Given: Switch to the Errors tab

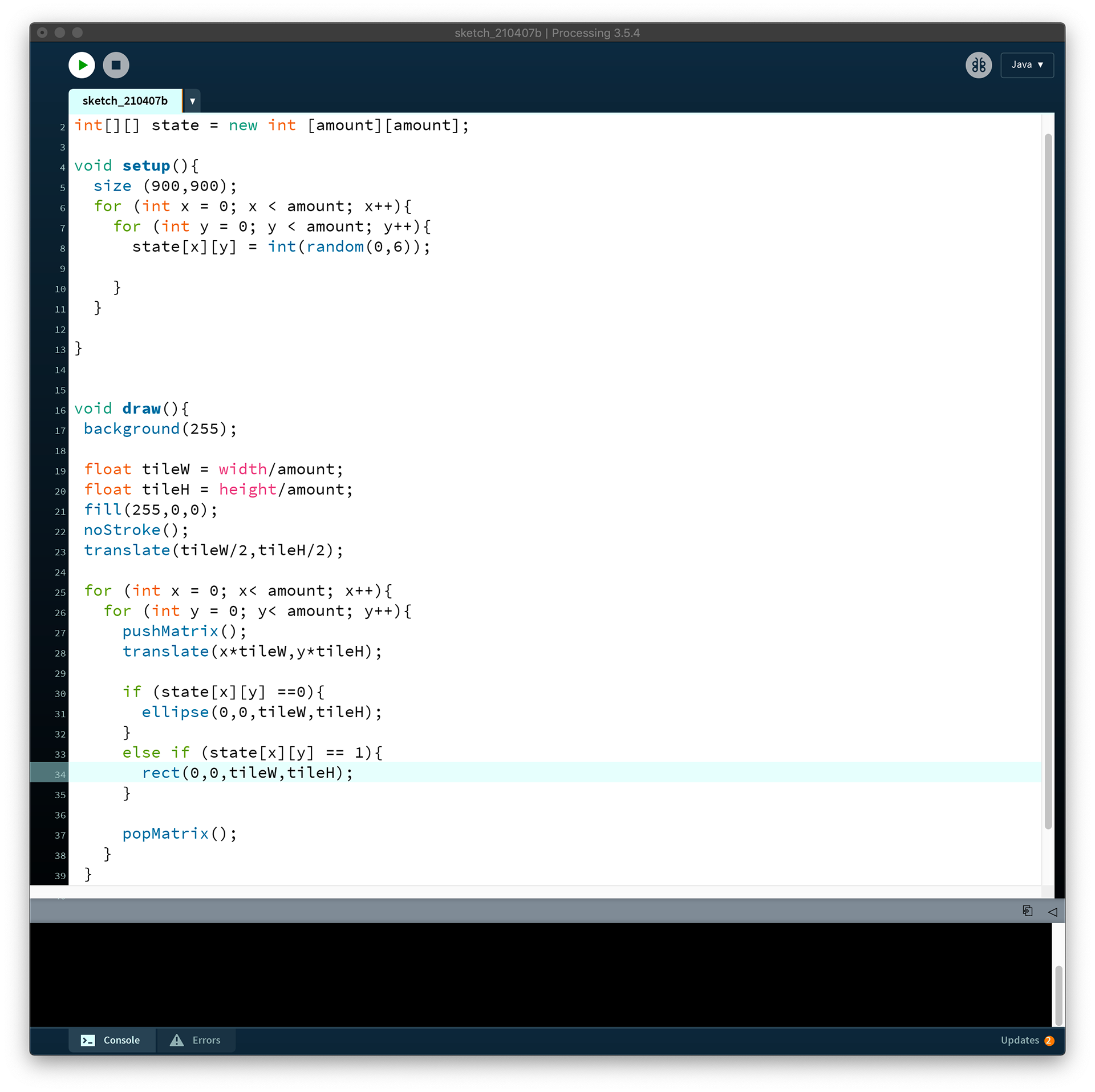Looking at the screenshot, I should click(196, 1040).
